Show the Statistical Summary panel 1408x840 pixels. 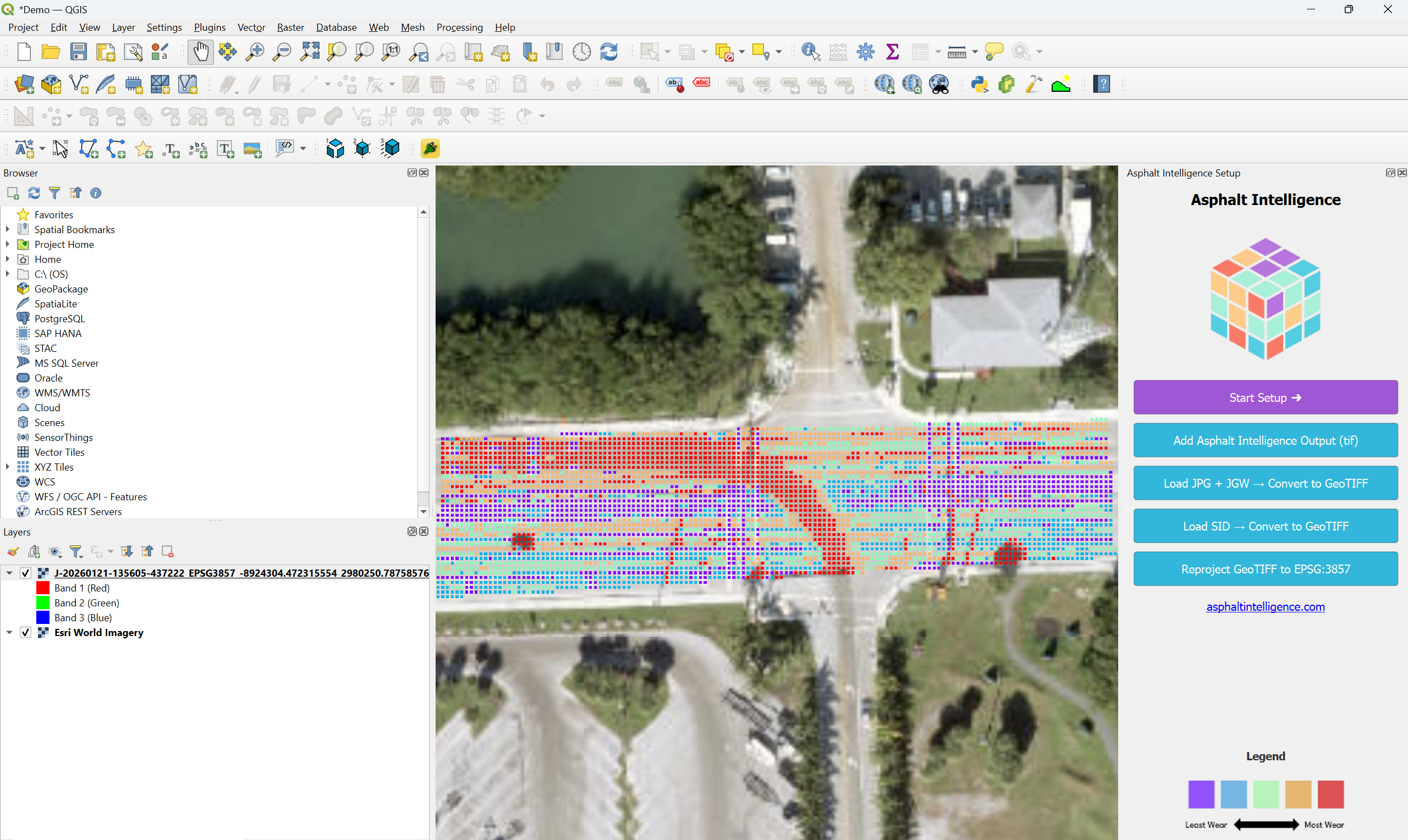893,52
